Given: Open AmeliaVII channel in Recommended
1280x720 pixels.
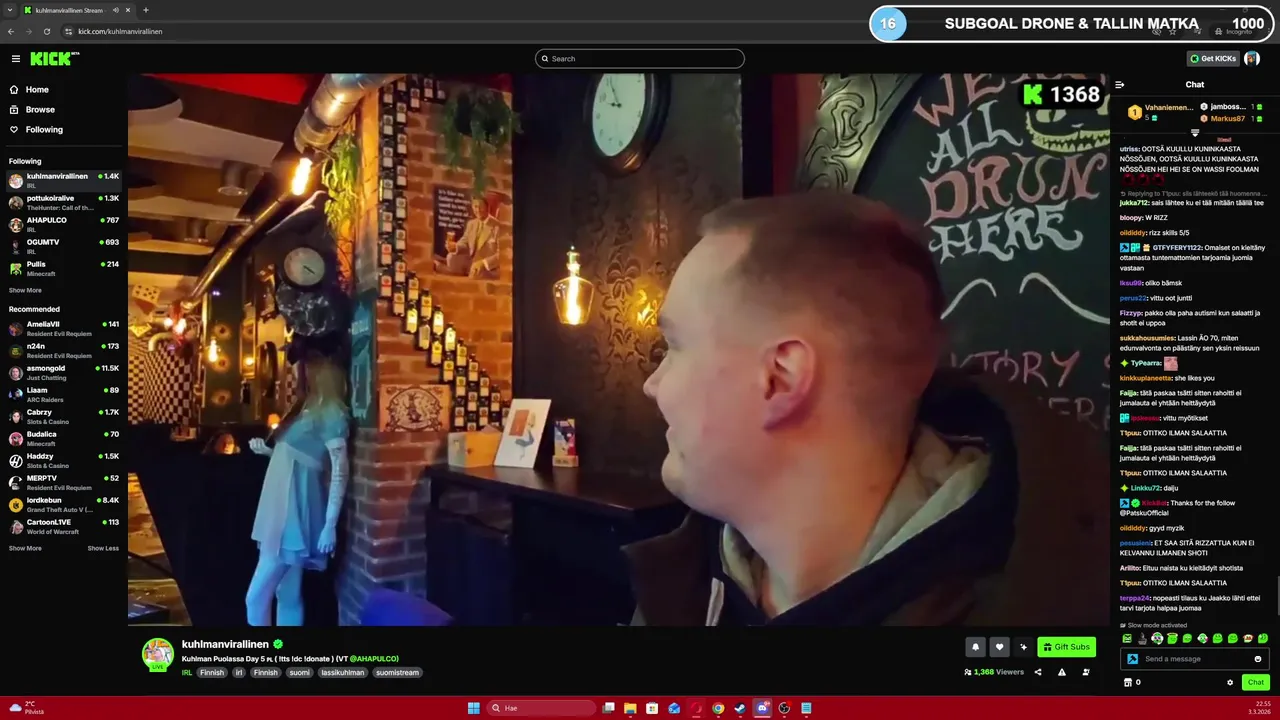Looking at the screenshot, I should (x=64, y=329).
